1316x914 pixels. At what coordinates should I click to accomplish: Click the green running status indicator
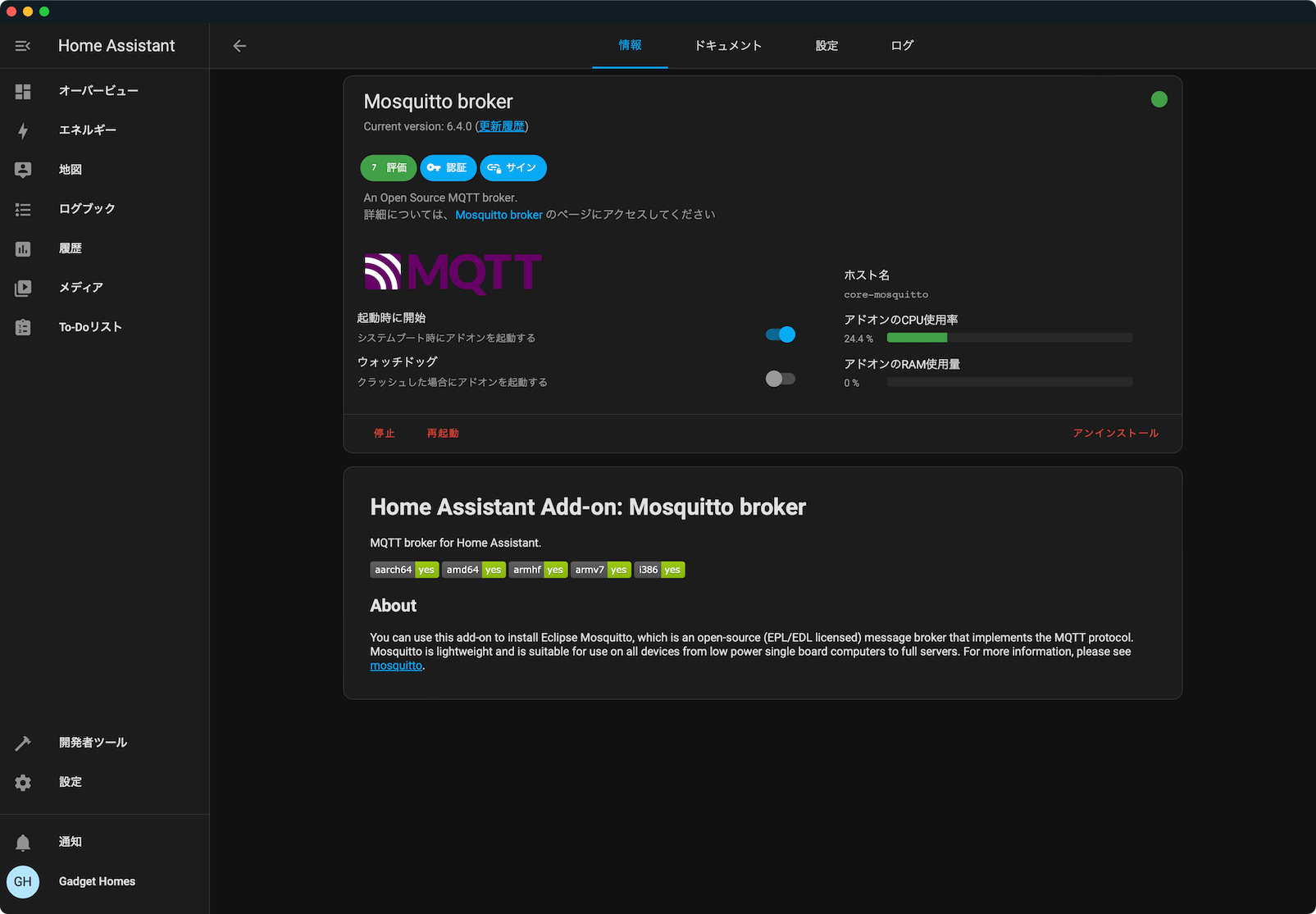click(1159, 99)
